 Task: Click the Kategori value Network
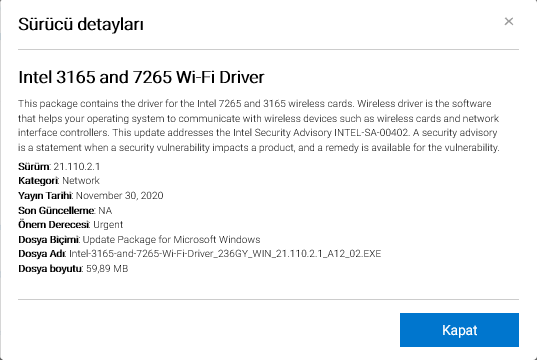pyautogui.click(x=81, y=181)
